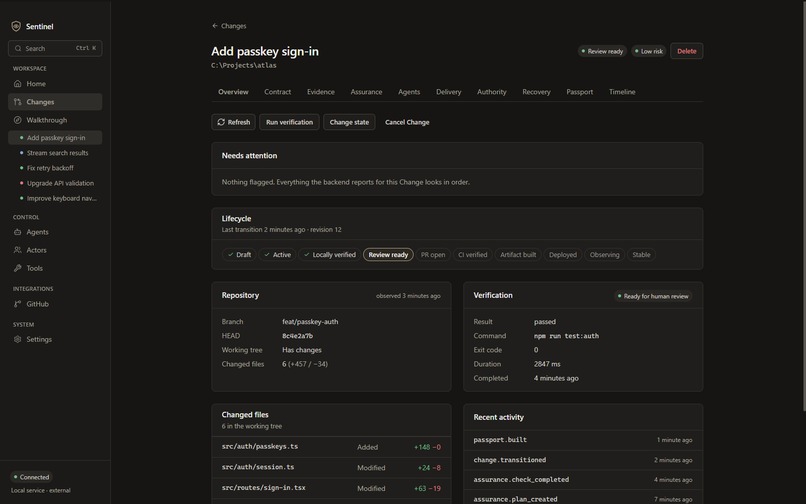This screenshot has width=806, height=504.
Task: Click the Ready for human review badge
Action: pyautogui.click(x=653, y=296)
